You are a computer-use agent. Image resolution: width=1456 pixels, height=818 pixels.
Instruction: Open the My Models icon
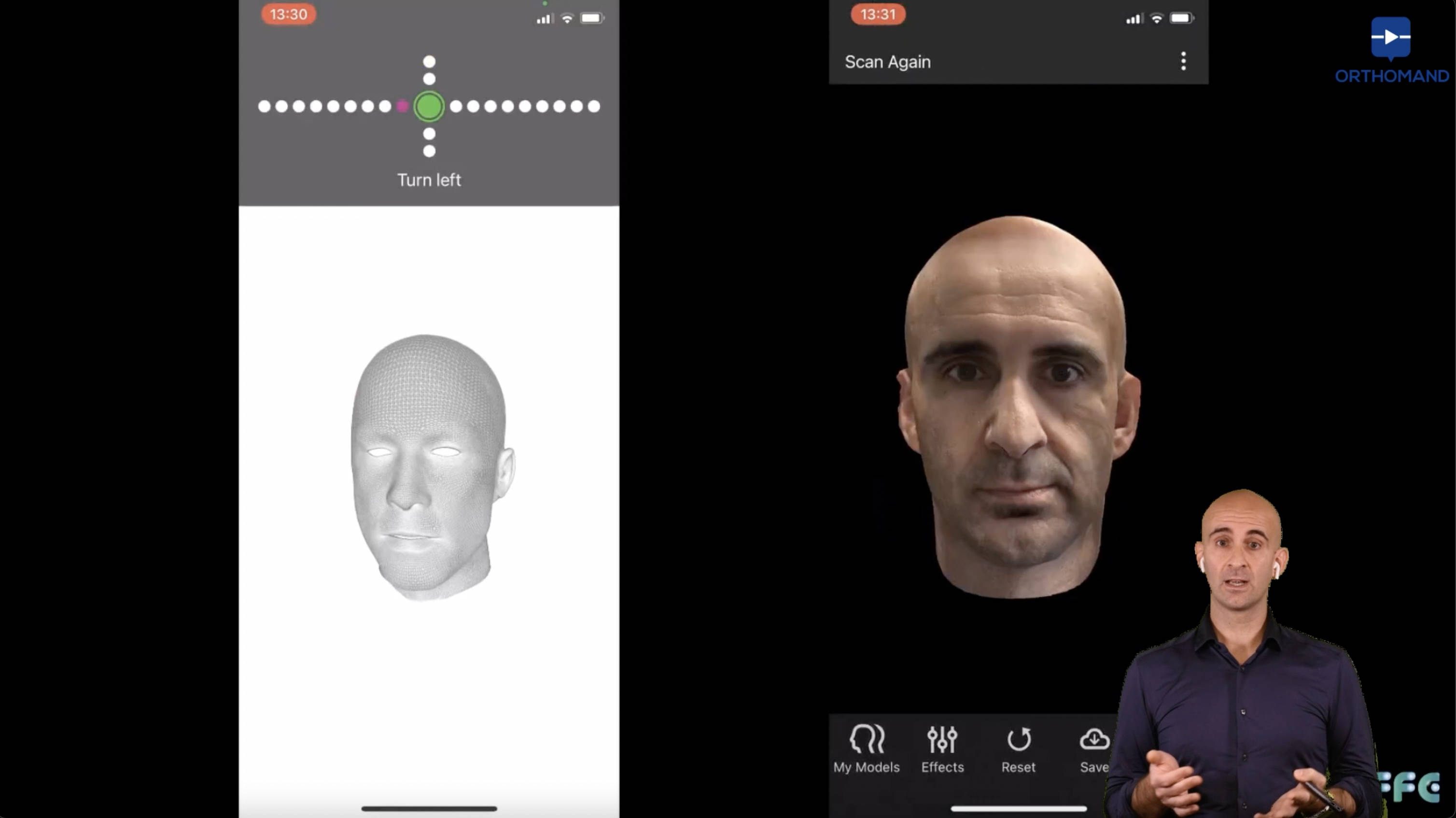coord(866,739)
